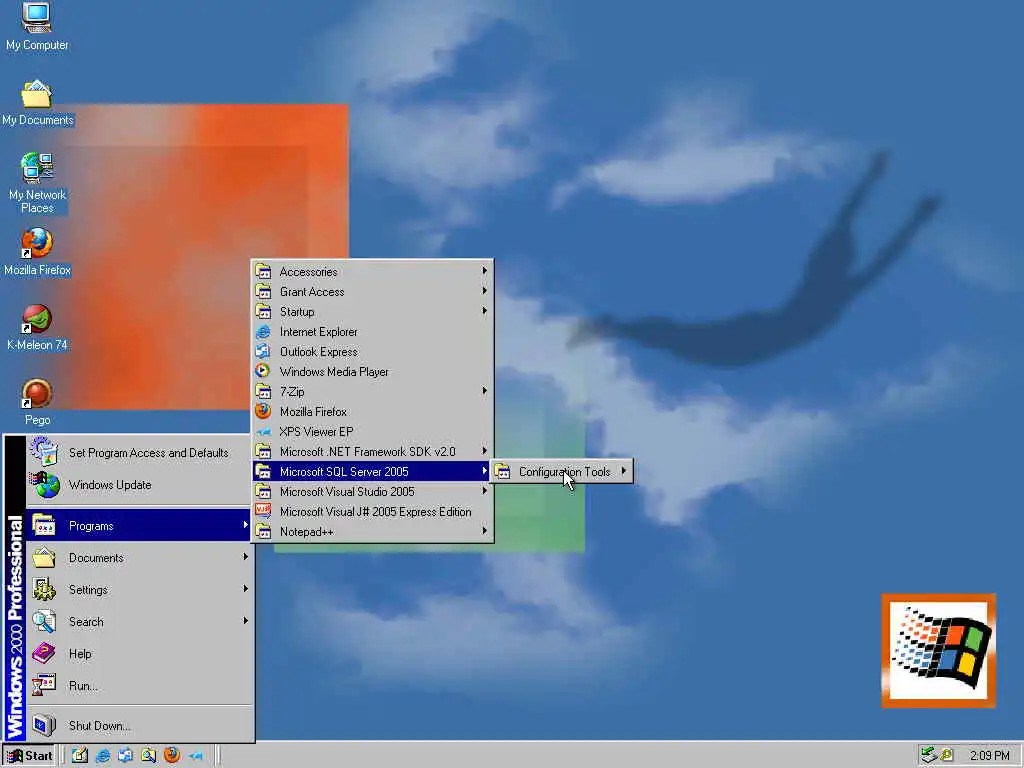Screen dimensions: 1024x768
Task: Select My Network Places desktop icon
Action: (37, 183)
